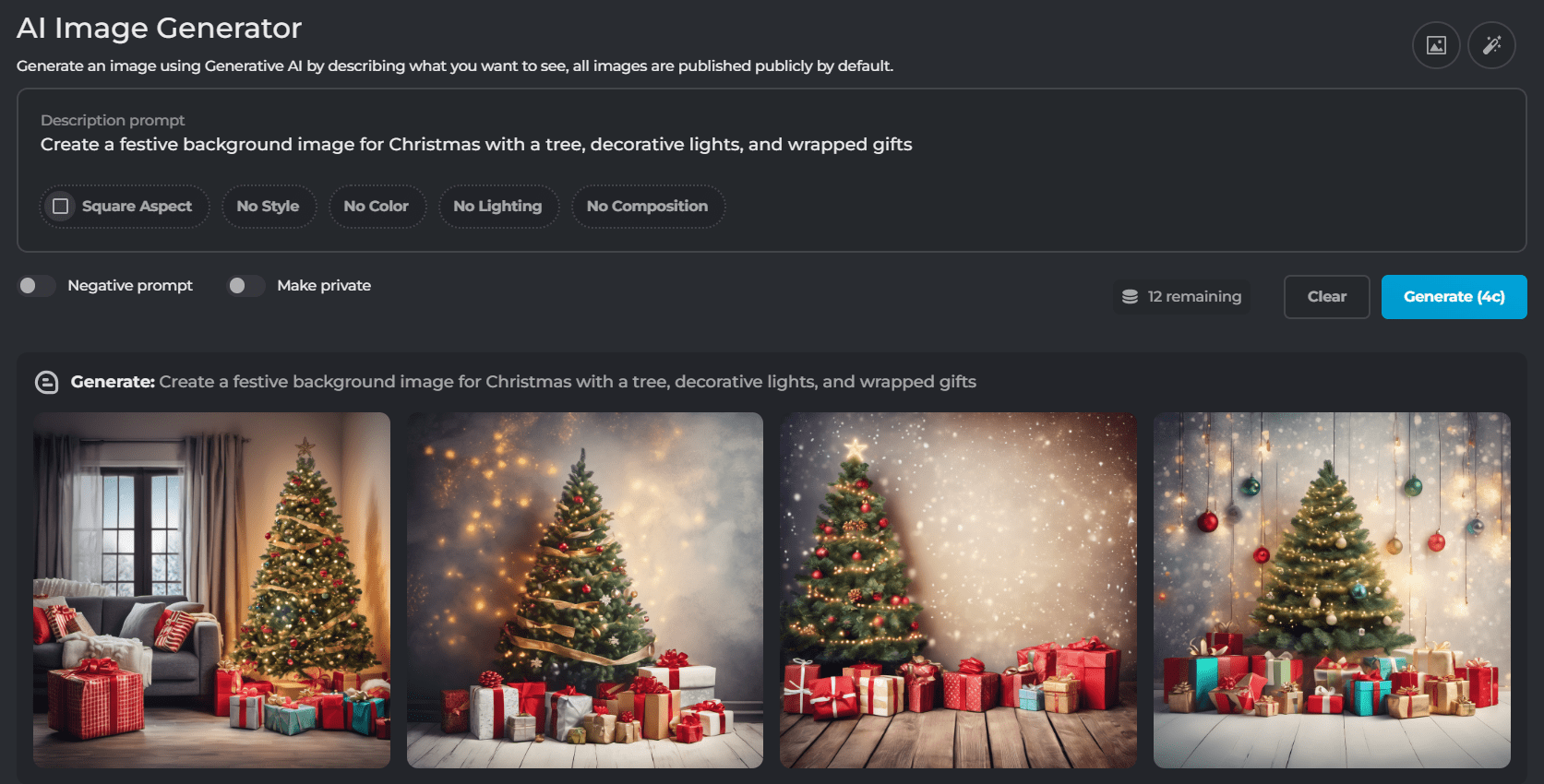Open the image gallery icon at top right
This screenshot has height=784, width=1544.
point(1436,45)
